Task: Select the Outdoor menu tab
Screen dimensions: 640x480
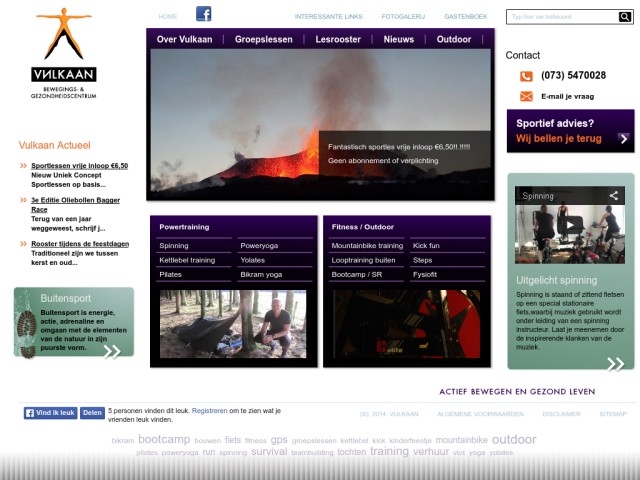Action: point(453,40)
